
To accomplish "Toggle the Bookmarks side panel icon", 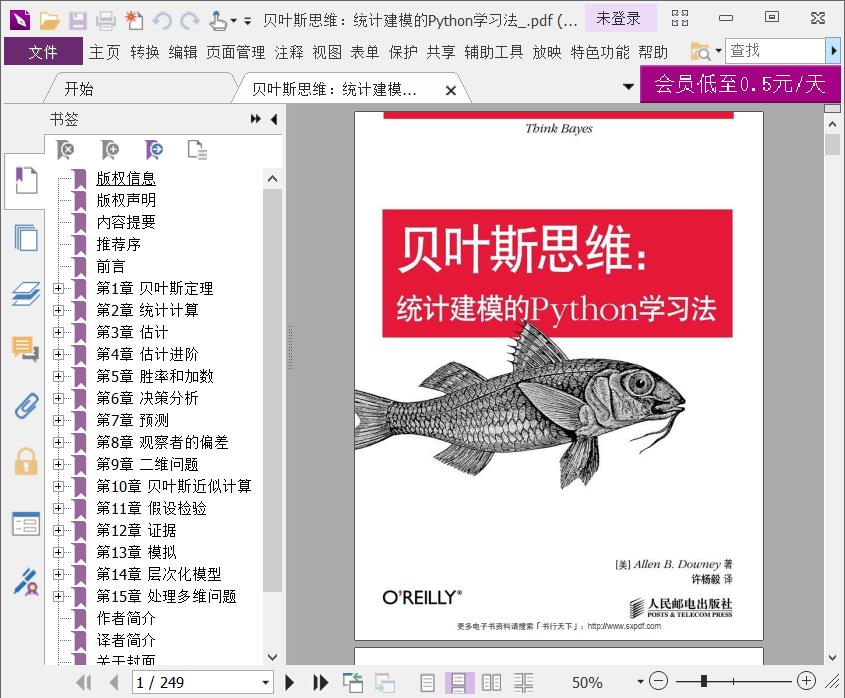I will pos(25,181).
